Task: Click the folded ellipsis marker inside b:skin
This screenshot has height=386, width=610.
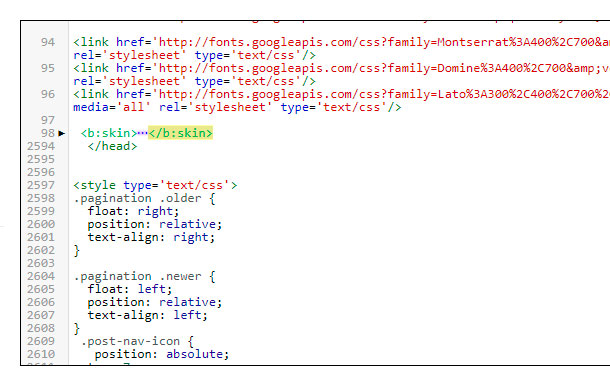Action: tap(142, 133)
